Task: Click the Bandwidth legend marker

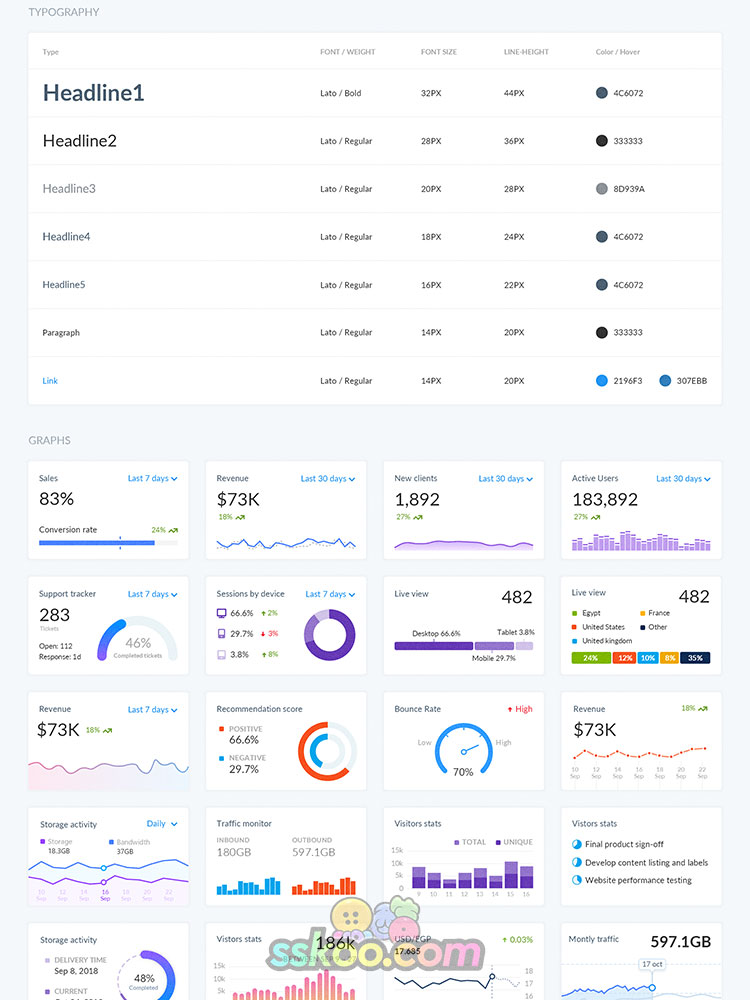Action: pos(112,842)
